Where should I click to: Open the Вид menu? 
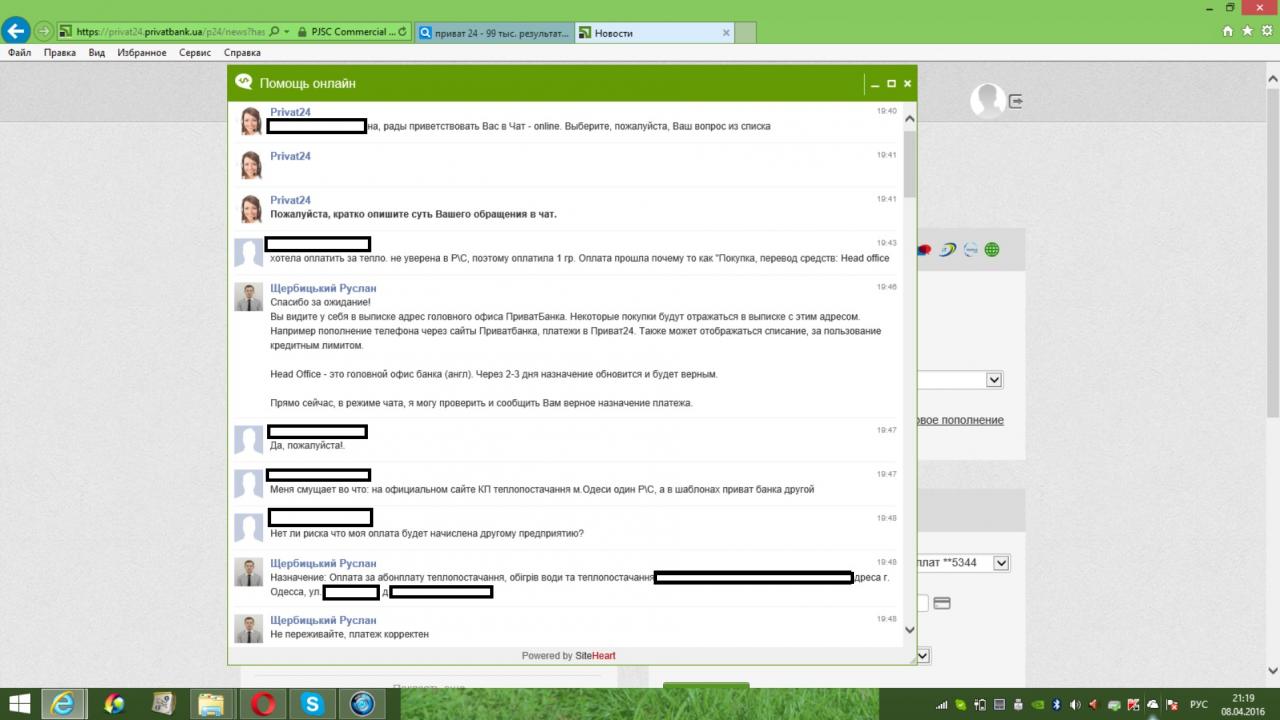(97, 53)
